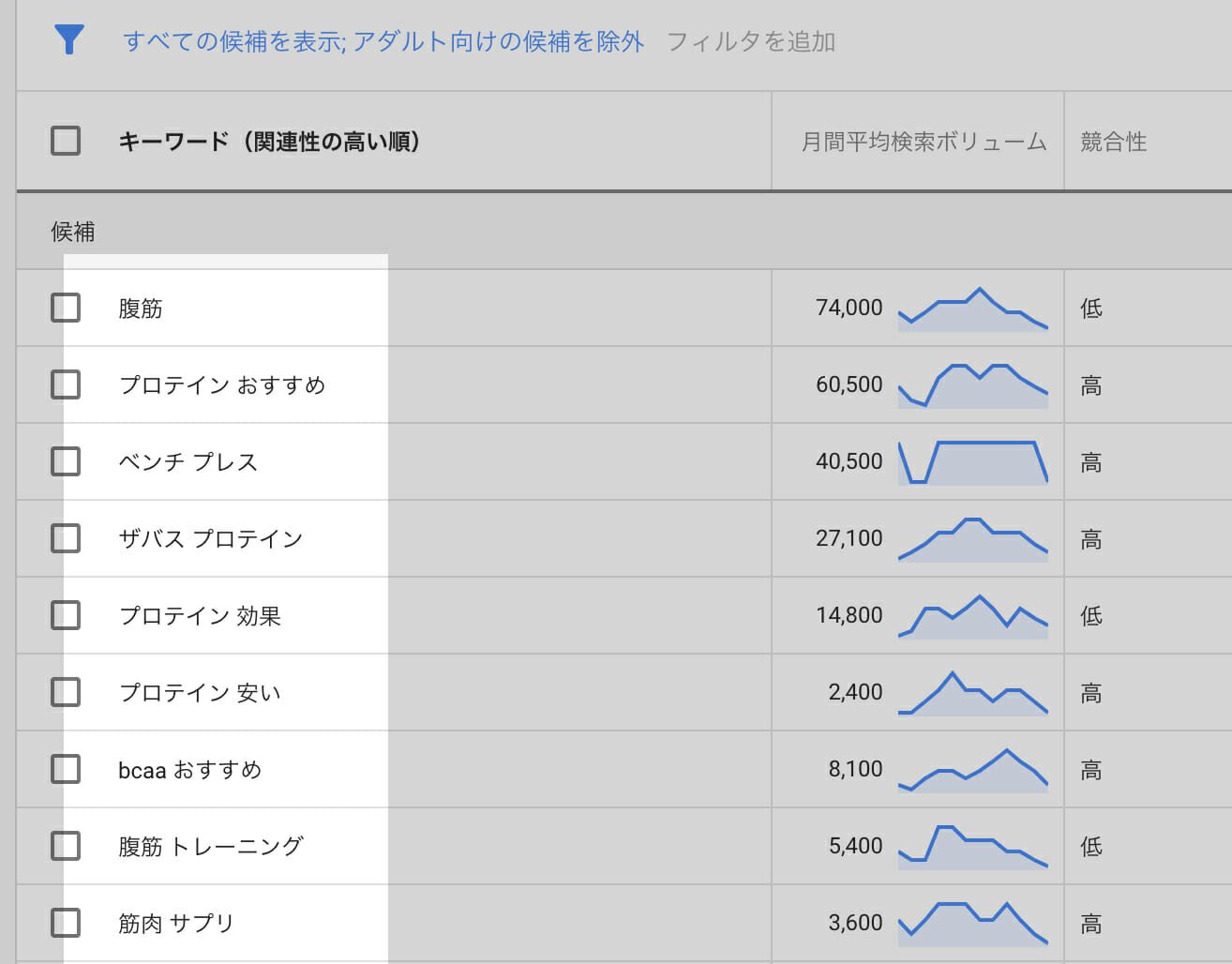Open the trend sparkline for 40,500 row
The image size is (1232, 964).
973,462
